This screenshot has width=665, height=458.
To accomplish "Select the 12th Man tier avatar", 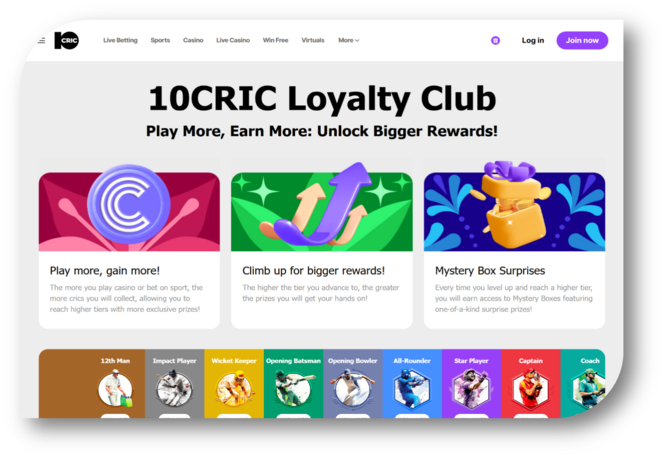I will pyautogui.click(x=115, y=388).
